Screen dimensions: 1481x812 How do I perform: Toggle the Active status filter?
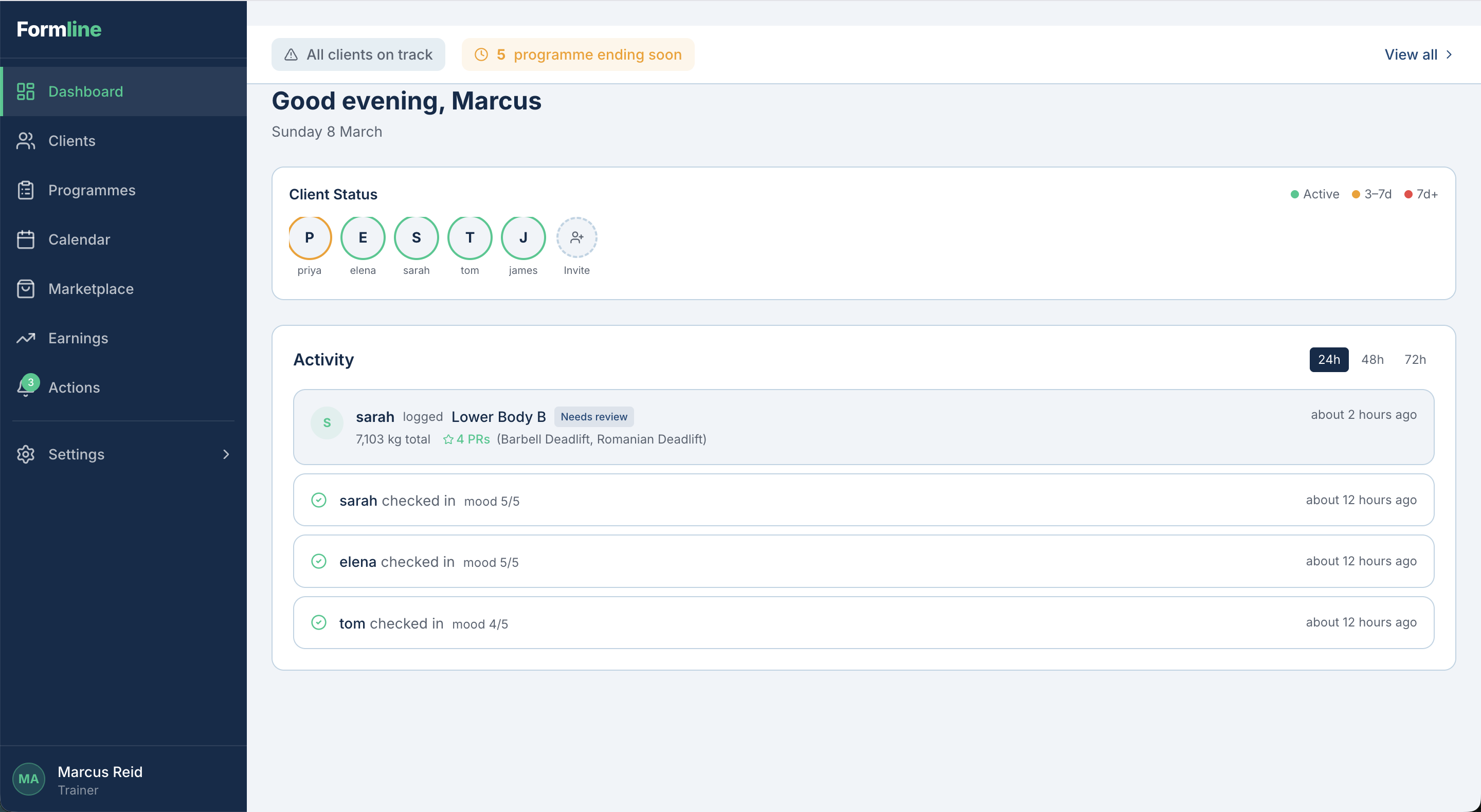click(1314, 194)
